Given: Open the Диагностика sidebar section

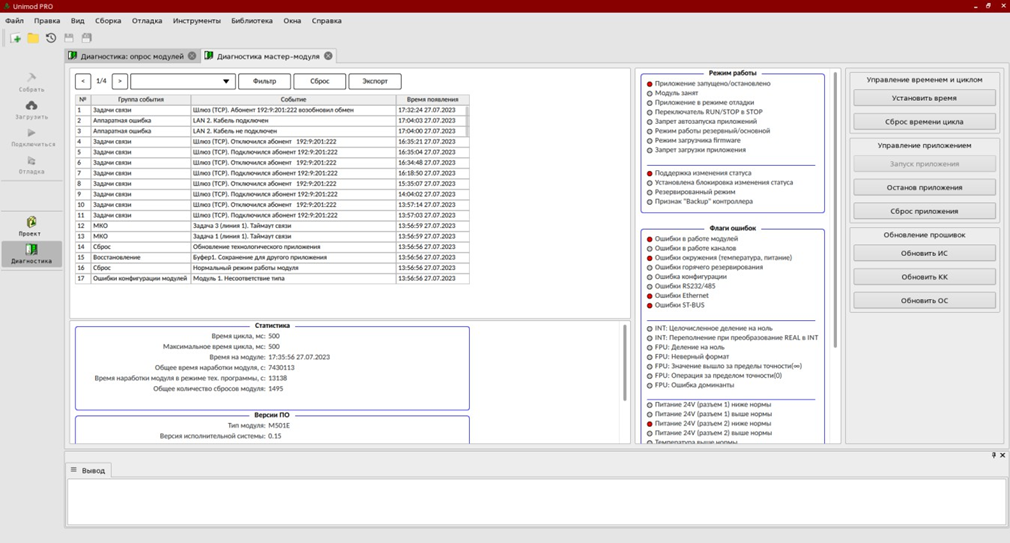Looking at the screenshot, I should (x=32, y=254).
